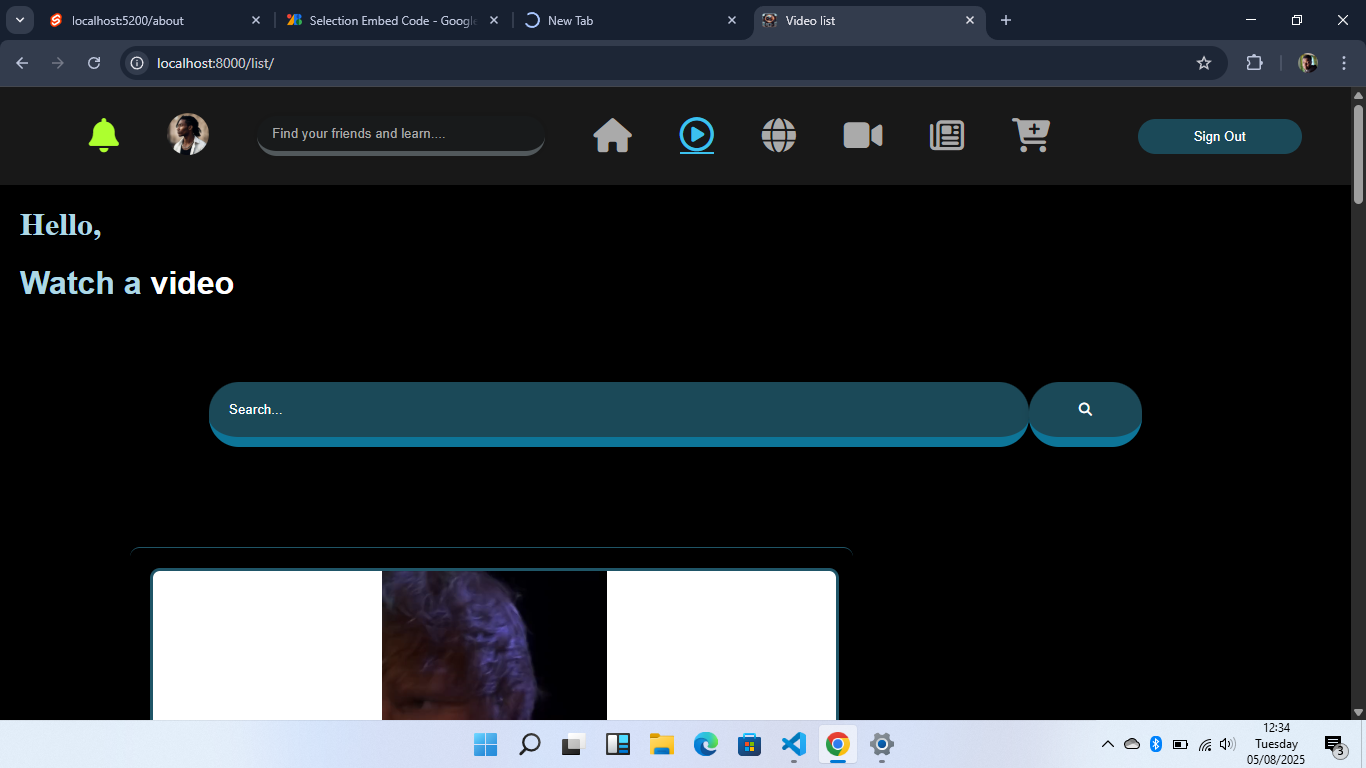Show hidden icons in system tray
The image size is (1366, 768).
[1107, 744]
